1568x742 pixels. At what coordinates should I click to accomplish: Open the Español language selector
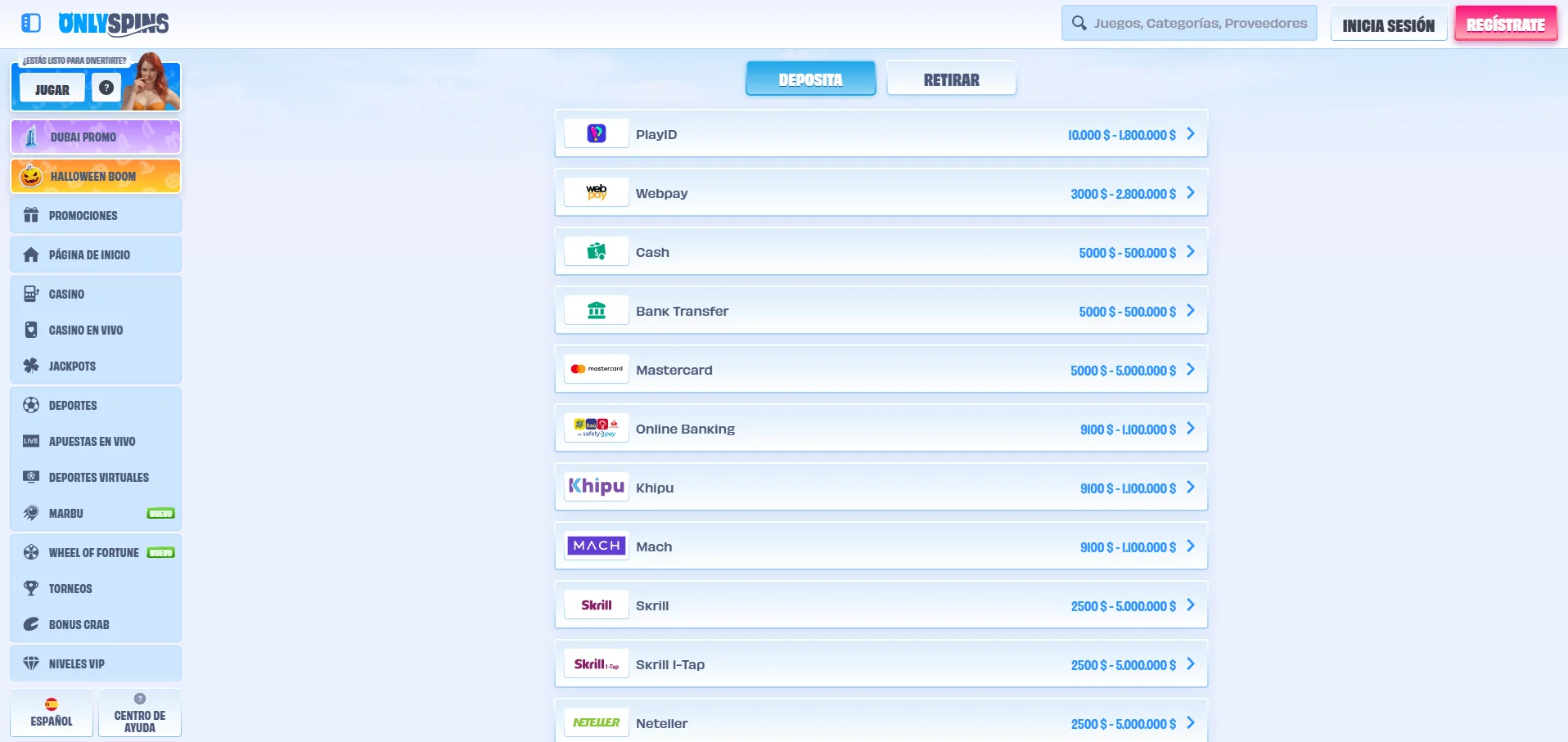pyautogui.click(x=52, y=712)
